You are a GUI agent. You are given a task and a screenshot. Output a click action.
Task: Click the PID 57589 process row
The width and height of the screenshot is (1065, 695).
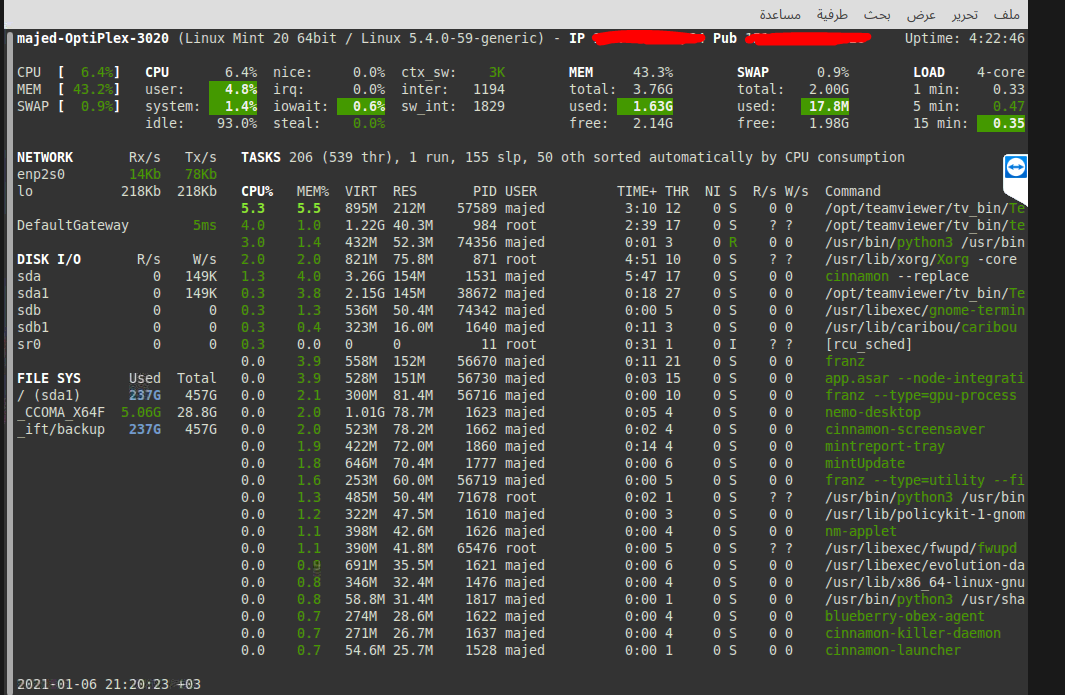click(633, 209)
